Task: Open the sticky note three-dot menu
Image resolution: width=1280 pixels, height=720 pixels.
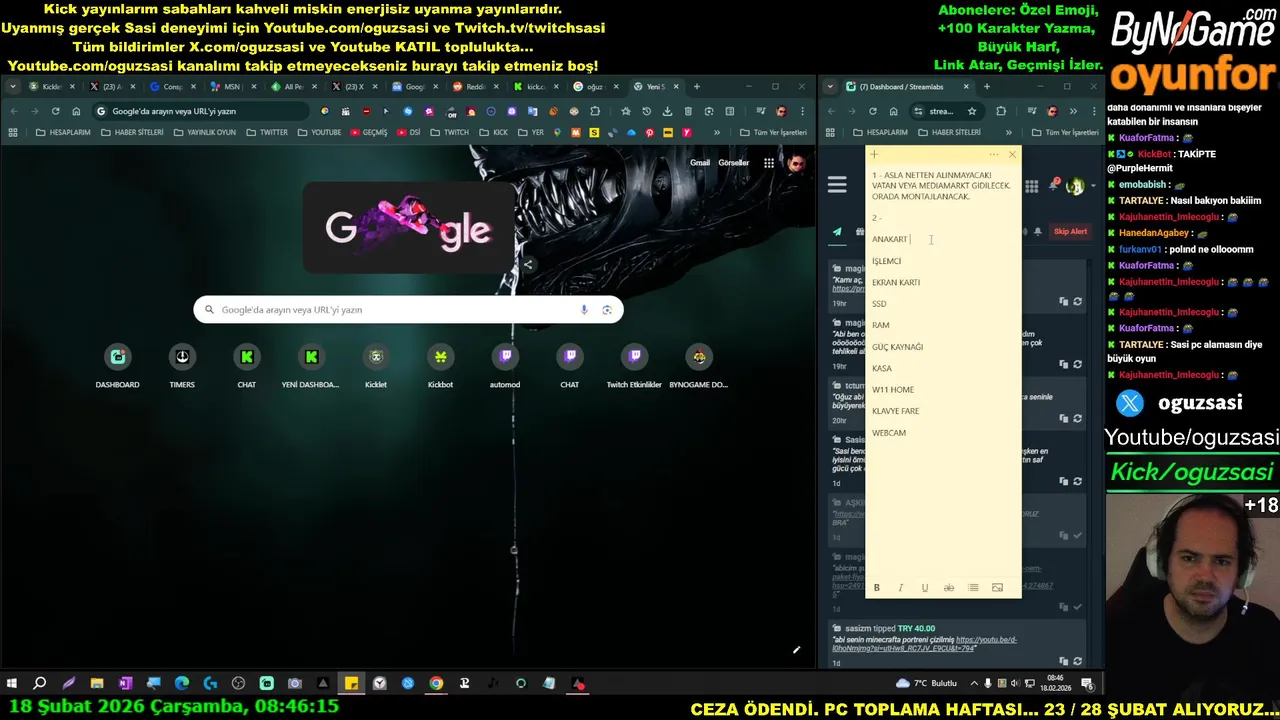Action: [x=993, y=154]
